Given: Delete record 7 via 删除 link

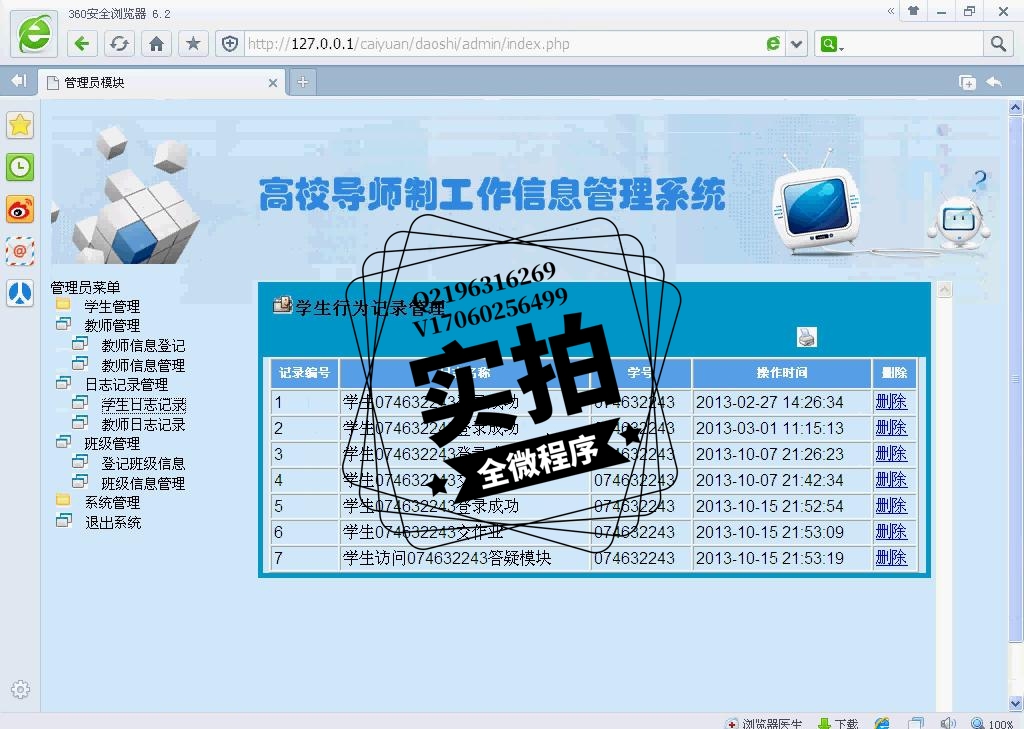Looking at the screenshot, I should [891, 559].
